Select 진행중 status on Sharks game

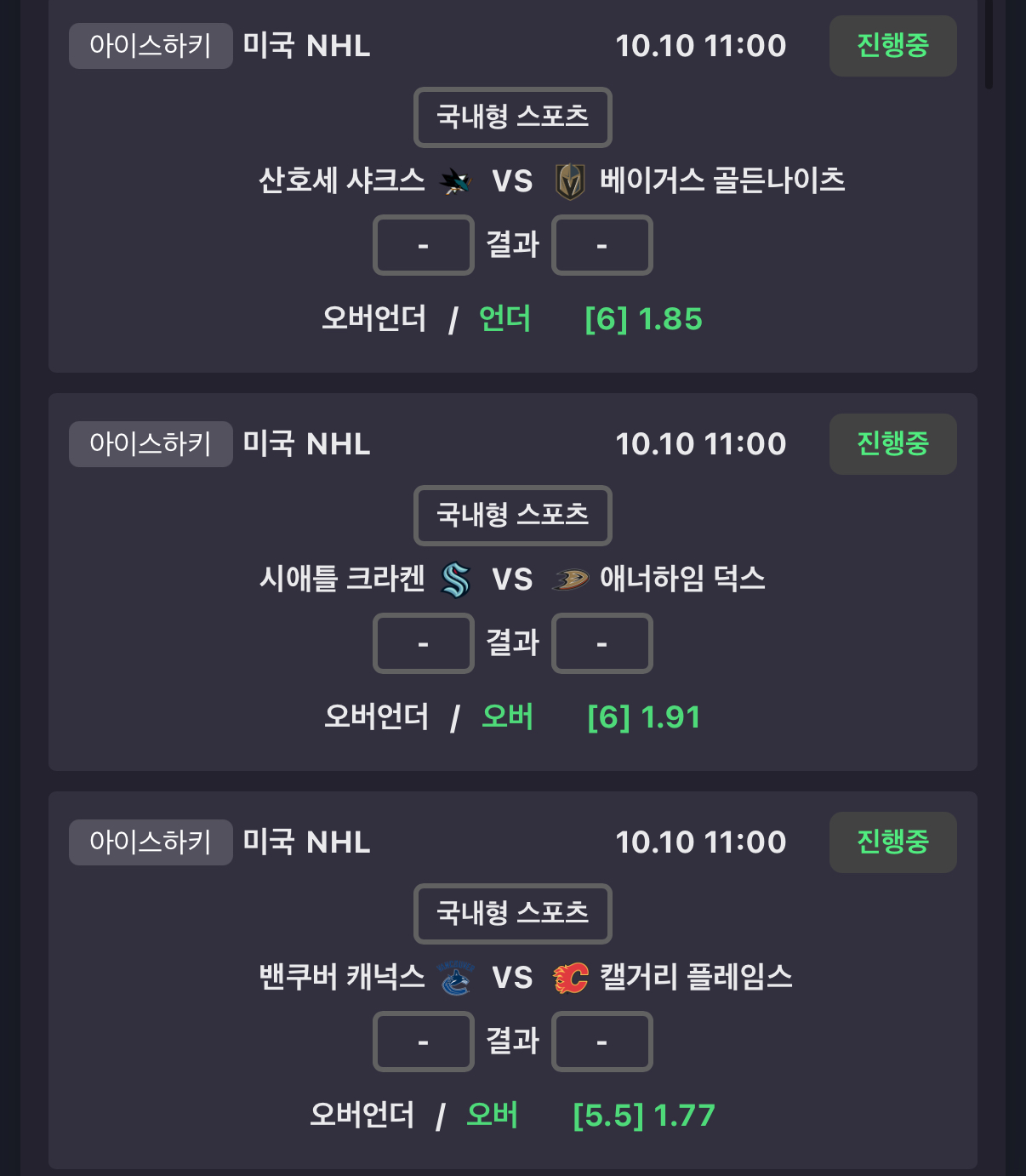point(892,46)
